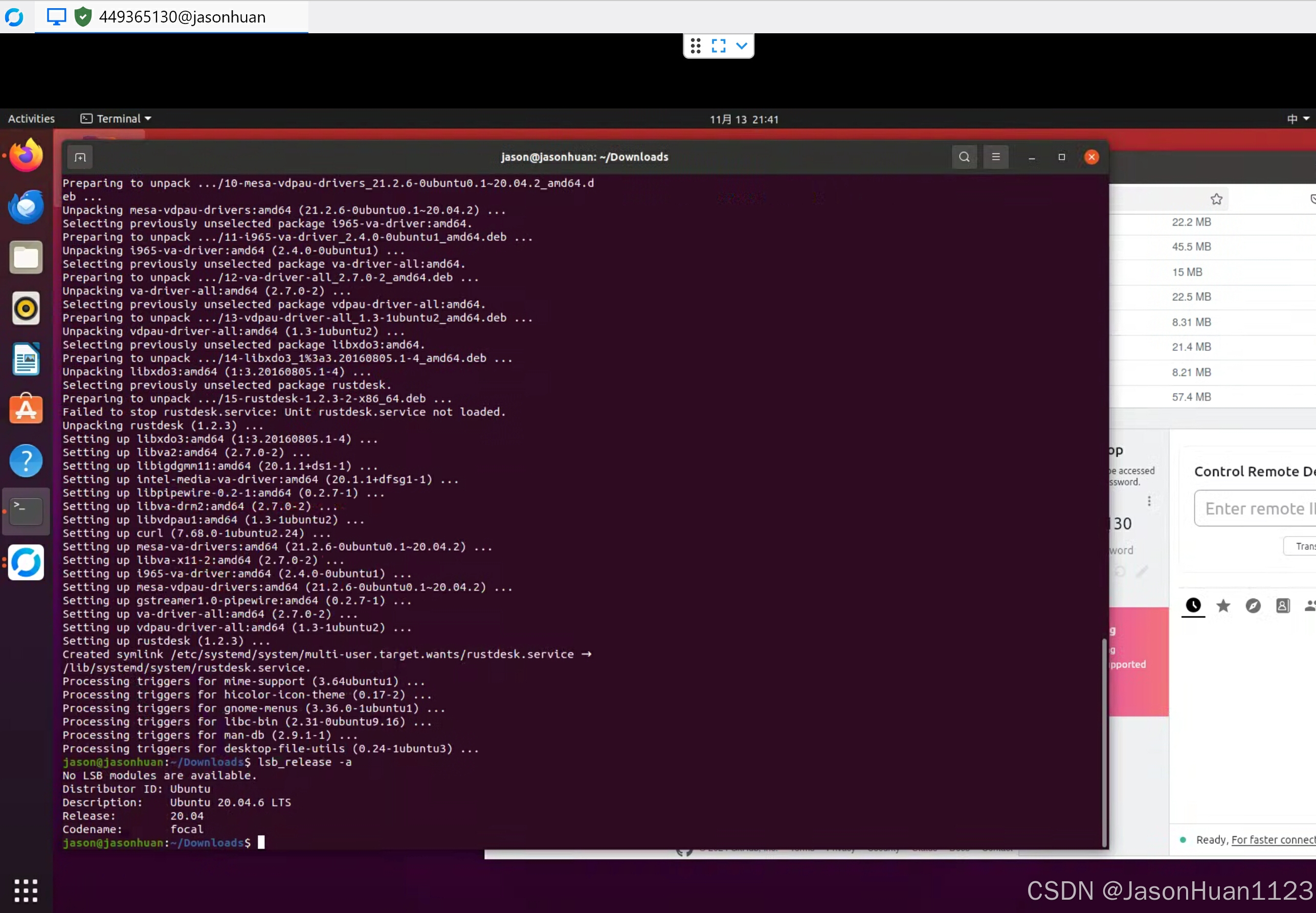
Task: Click the RustDesk icon in the dock
Action: 26,562
